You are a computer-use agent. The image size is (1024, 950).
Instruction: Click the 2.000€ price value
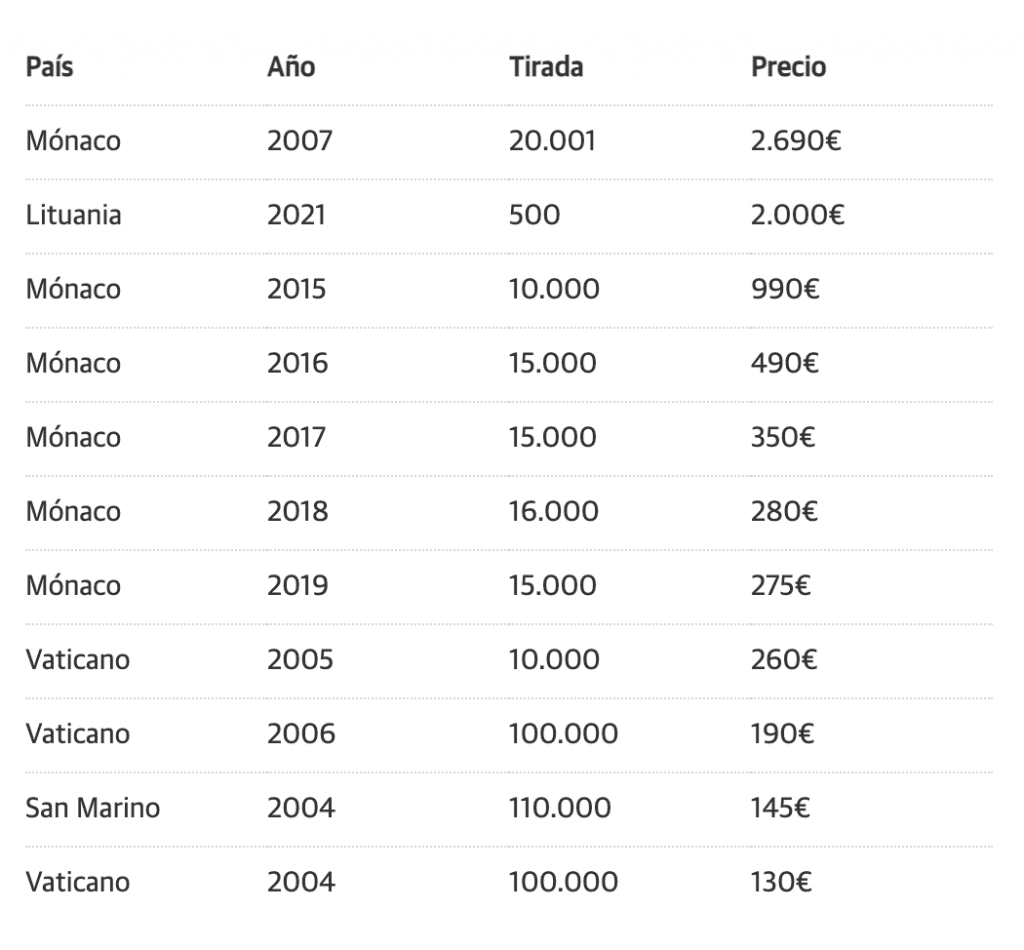[x=797, y=215]
